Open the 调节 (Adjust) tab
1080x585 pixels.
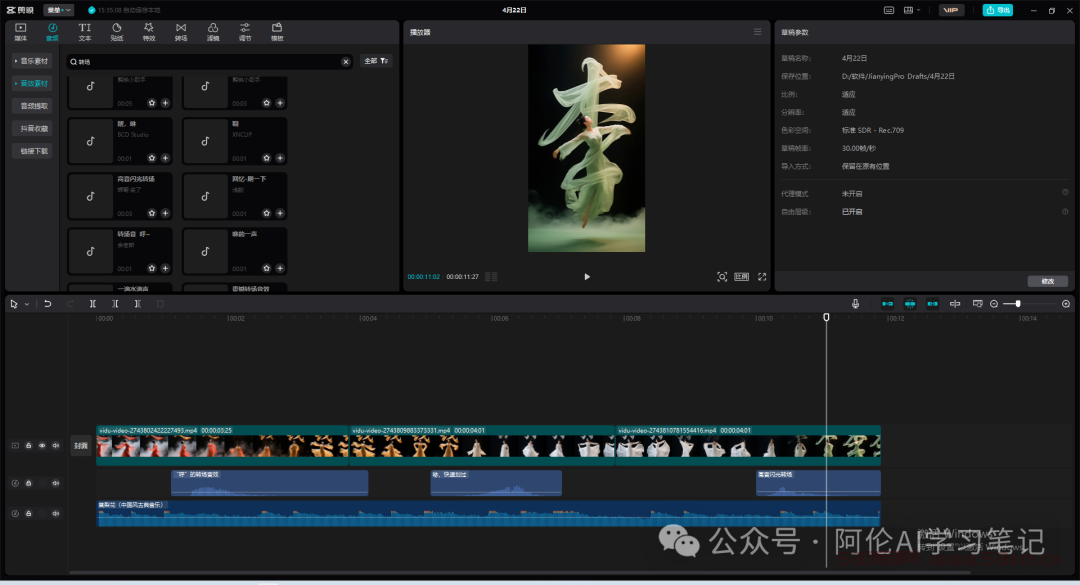point(245,32)
